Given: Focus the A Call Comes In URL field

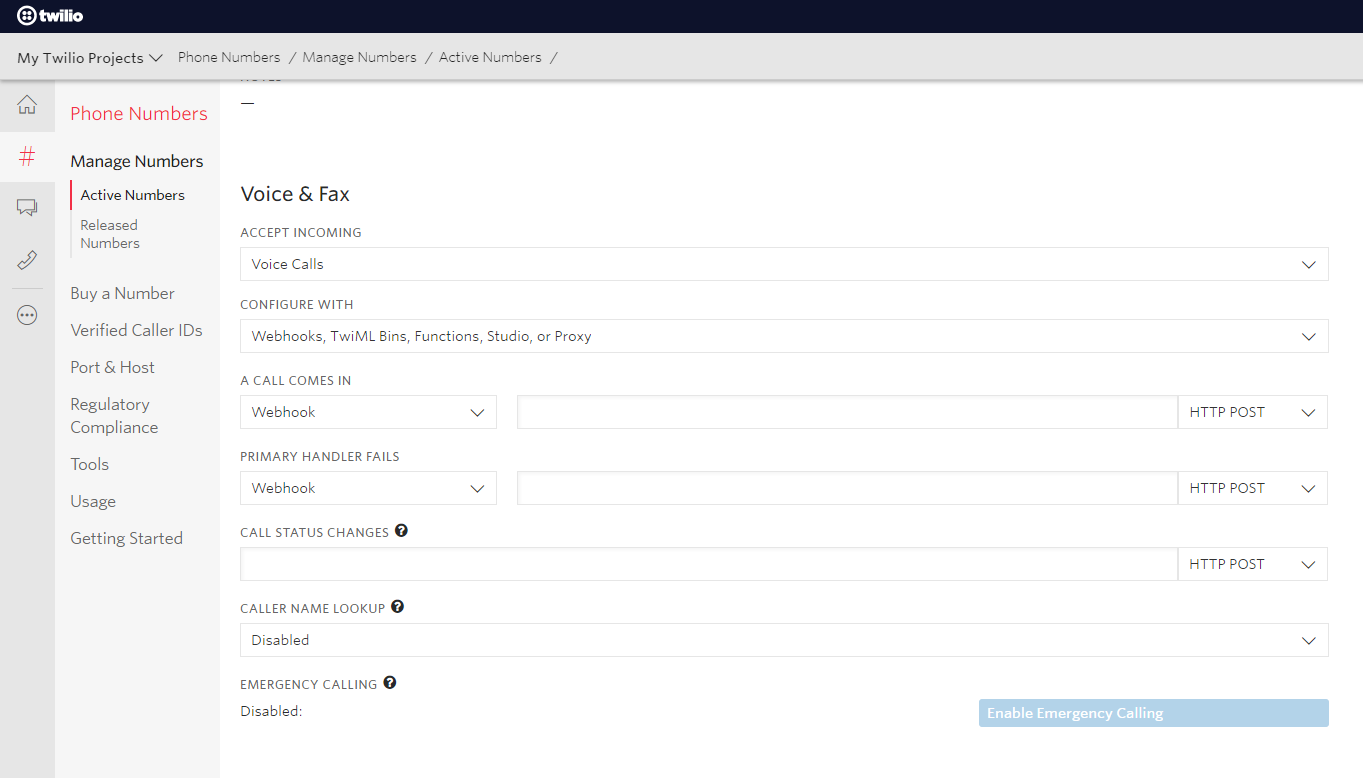Looking at the screenshot, I should pos(847,412).
